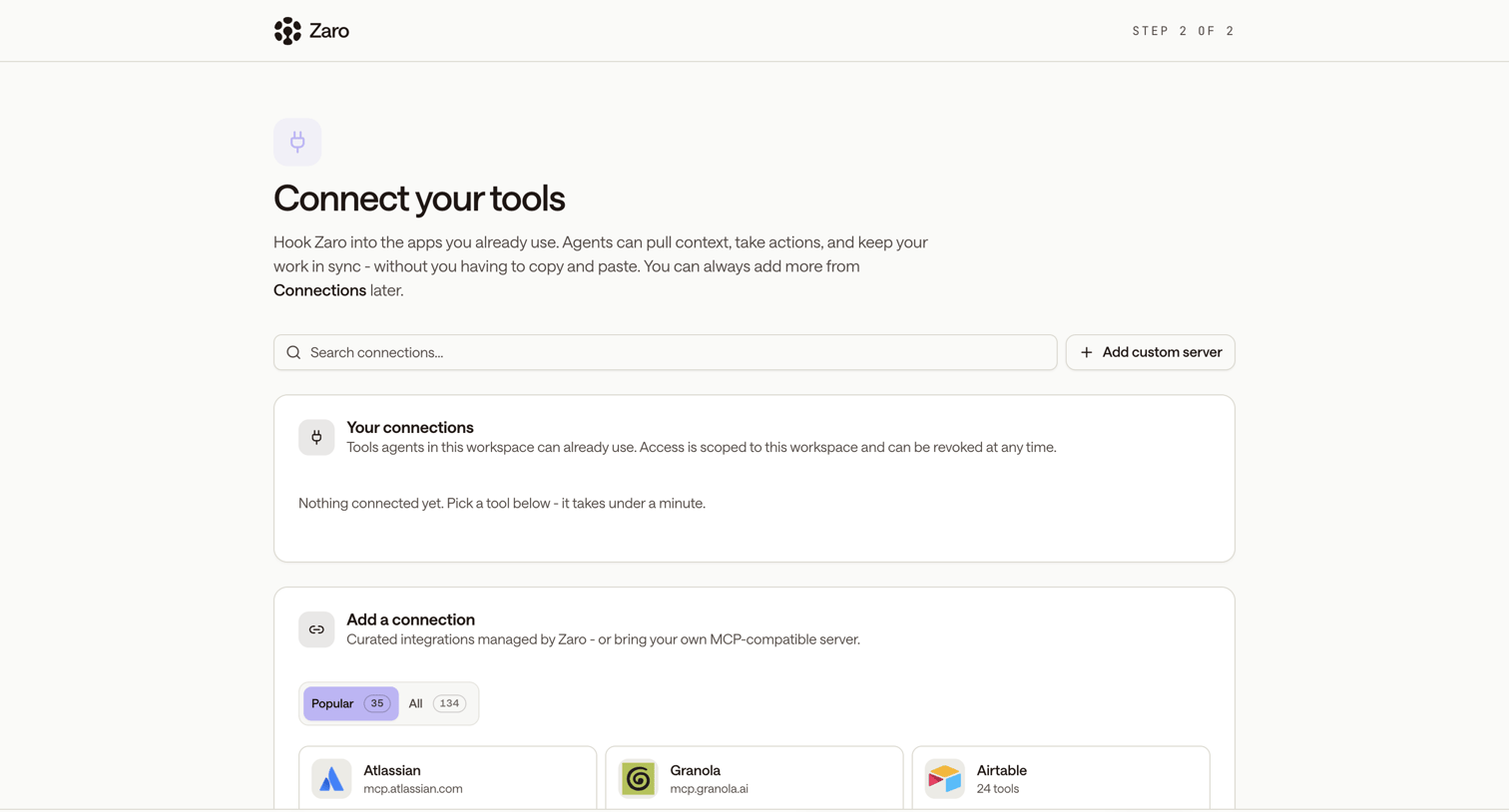Click the Add custom server button
Viewport: 1509px width, 812px height.
tap(1150, 352)
